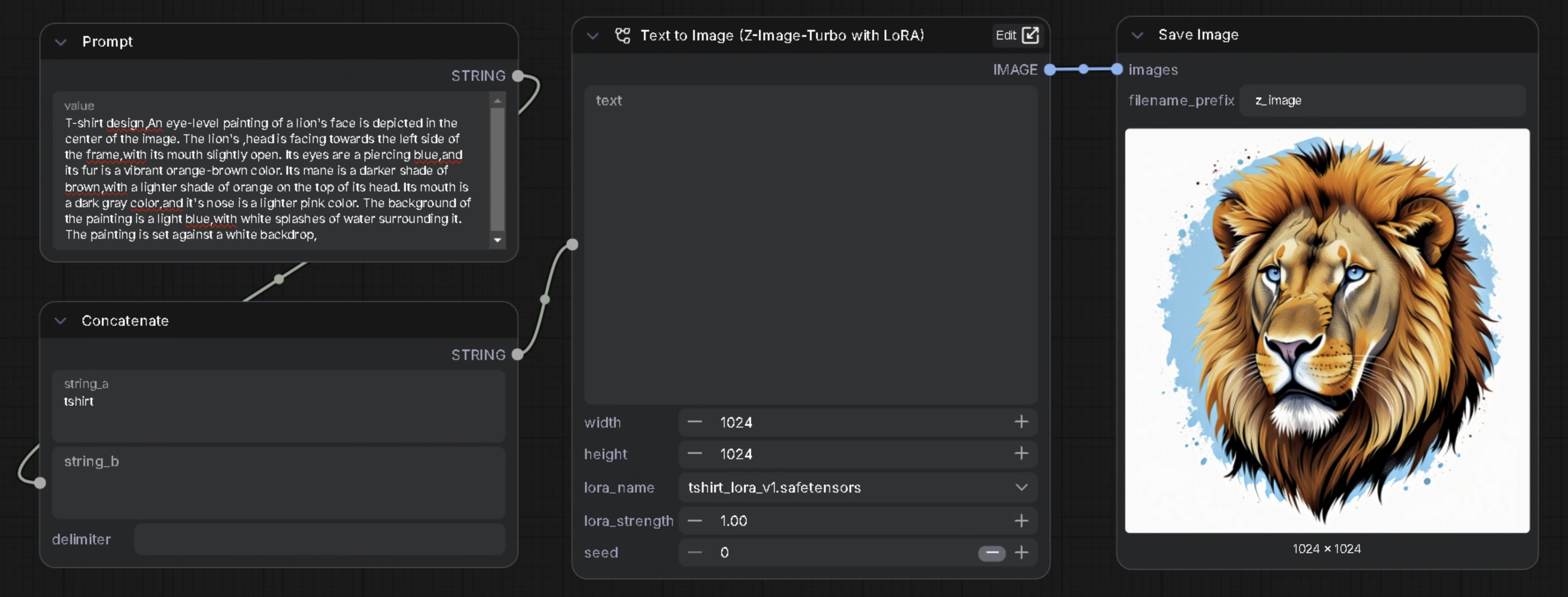The image size is (1568, 597).
Task: Decrease lora_strength with minus icon
Action: pyautogui.click(x=694, y=521)
